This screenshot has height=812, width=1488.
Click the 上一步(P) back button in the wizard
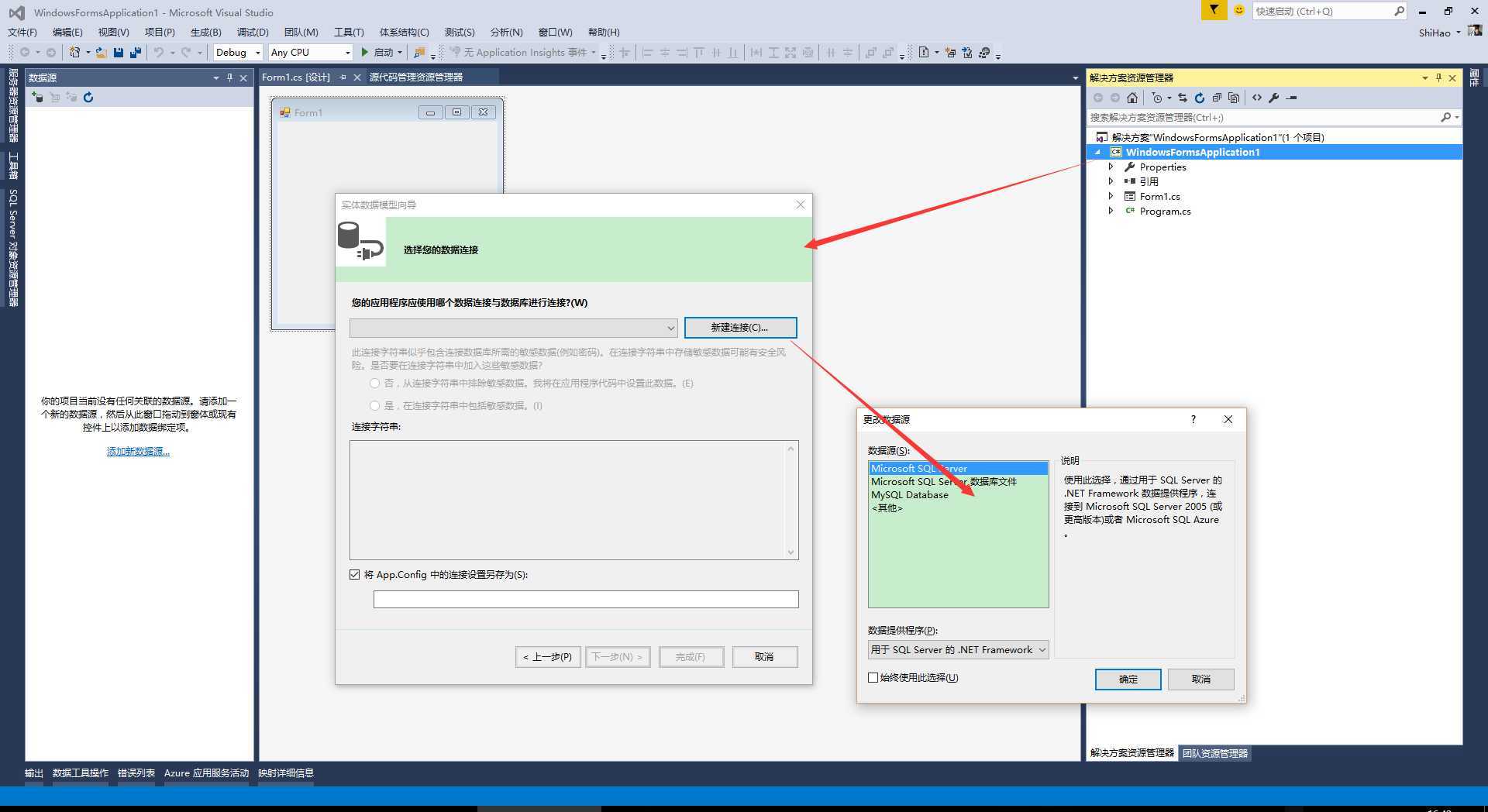[548, 657]
